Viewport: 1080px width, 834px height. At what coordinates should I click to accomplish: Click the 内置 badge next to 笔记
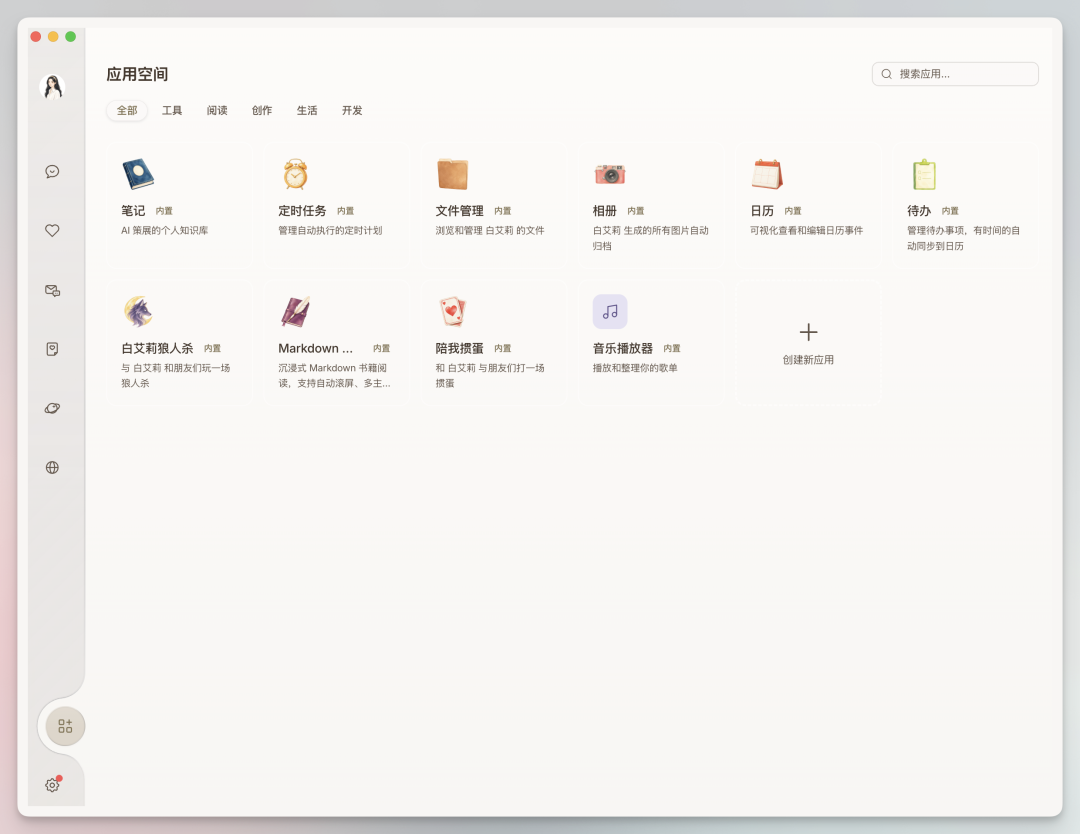(x=164, y=211)
